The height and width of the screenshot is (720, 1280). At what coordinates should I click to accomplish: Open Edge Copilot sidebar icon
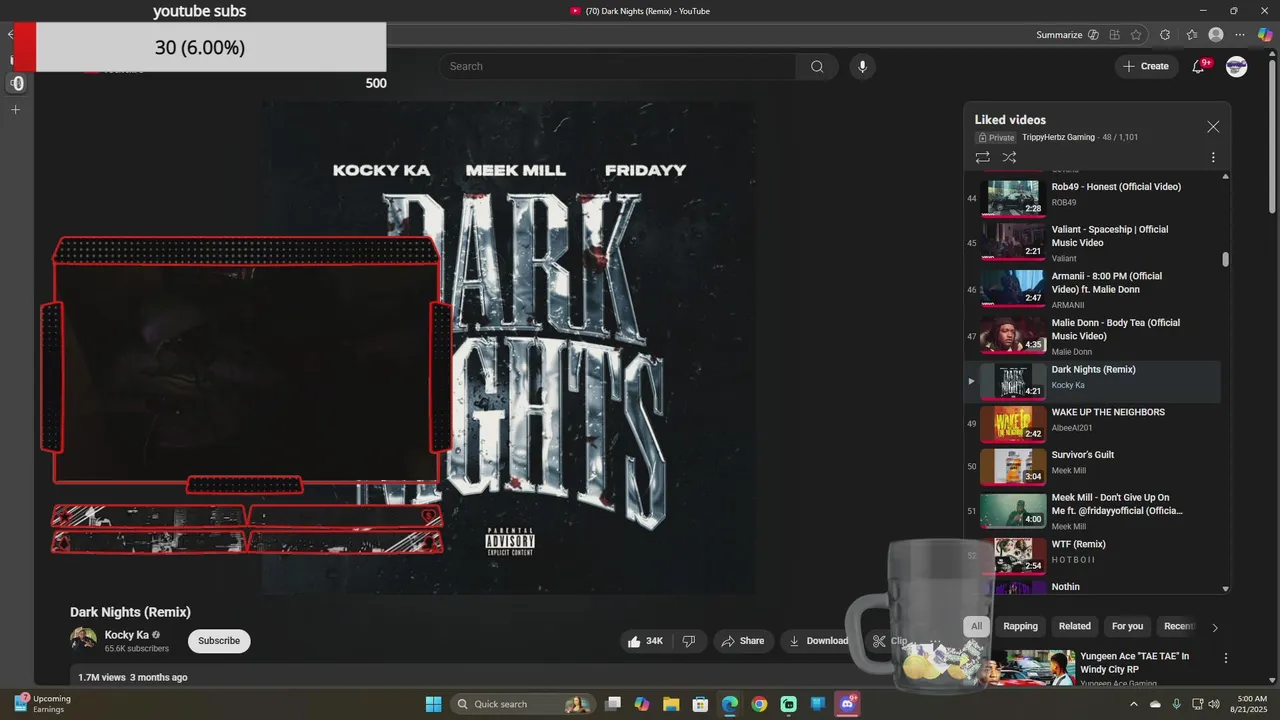tap(1265, 34)
